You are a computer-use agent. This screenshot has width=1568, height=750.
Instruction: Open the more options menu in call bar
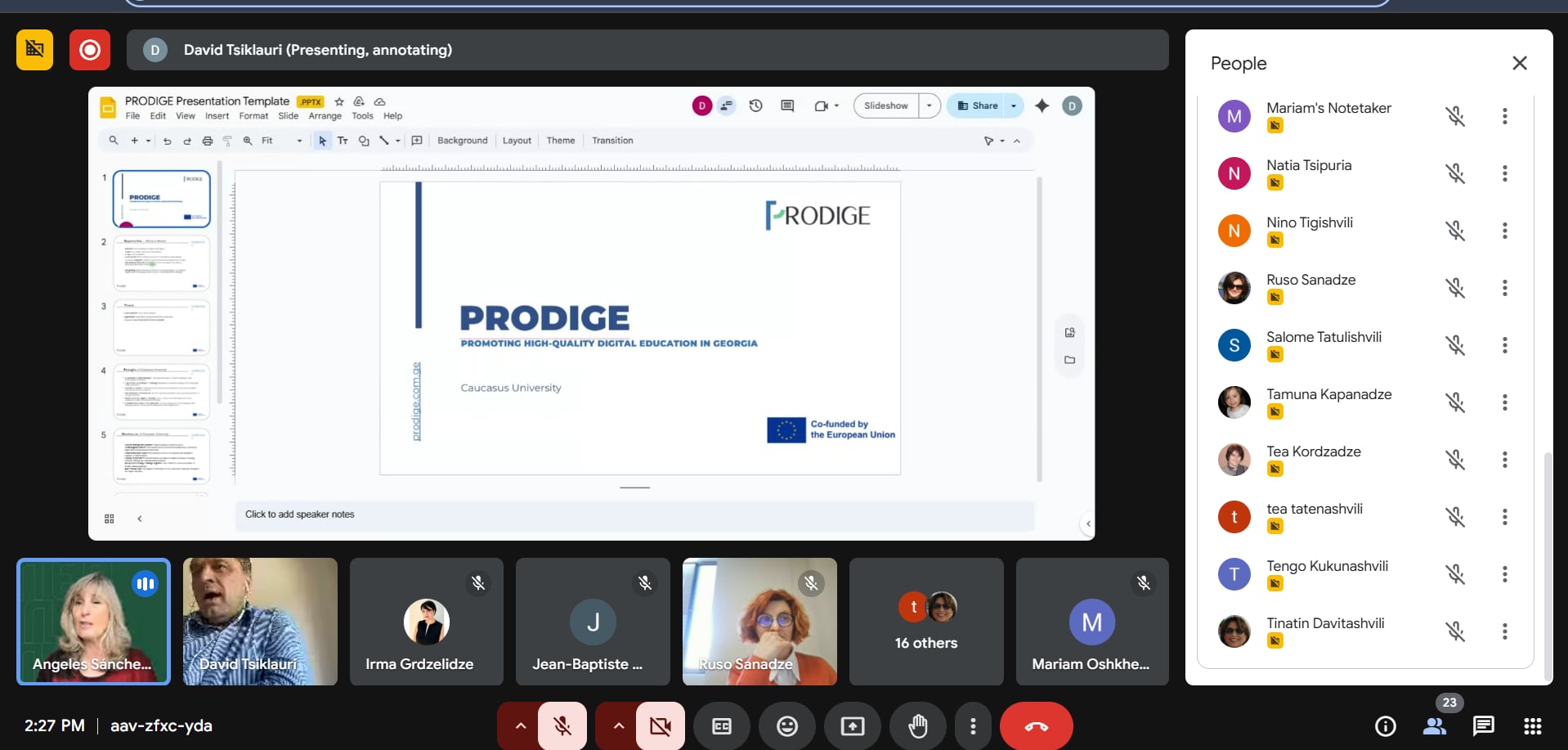click(973, 726)
